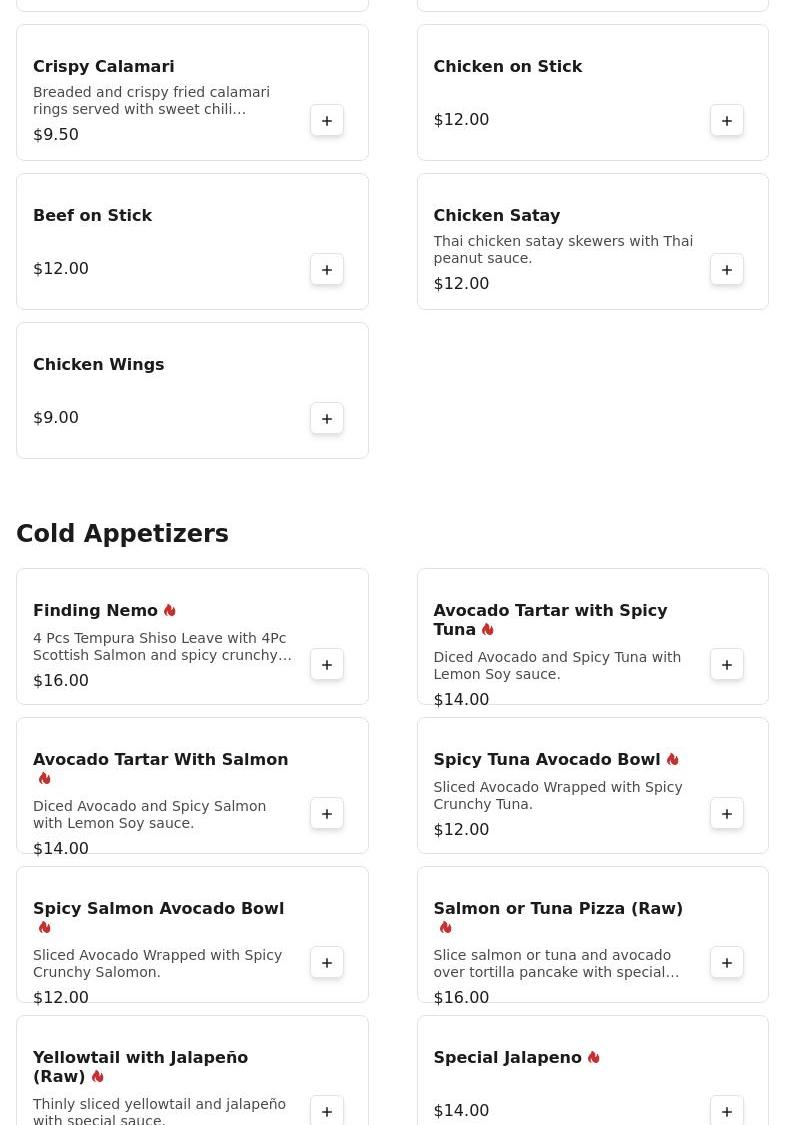Add Avocado Tartar with Spicy Tuna
Image resolution: width=785 pixels, height=1125 pixels.
727,665
